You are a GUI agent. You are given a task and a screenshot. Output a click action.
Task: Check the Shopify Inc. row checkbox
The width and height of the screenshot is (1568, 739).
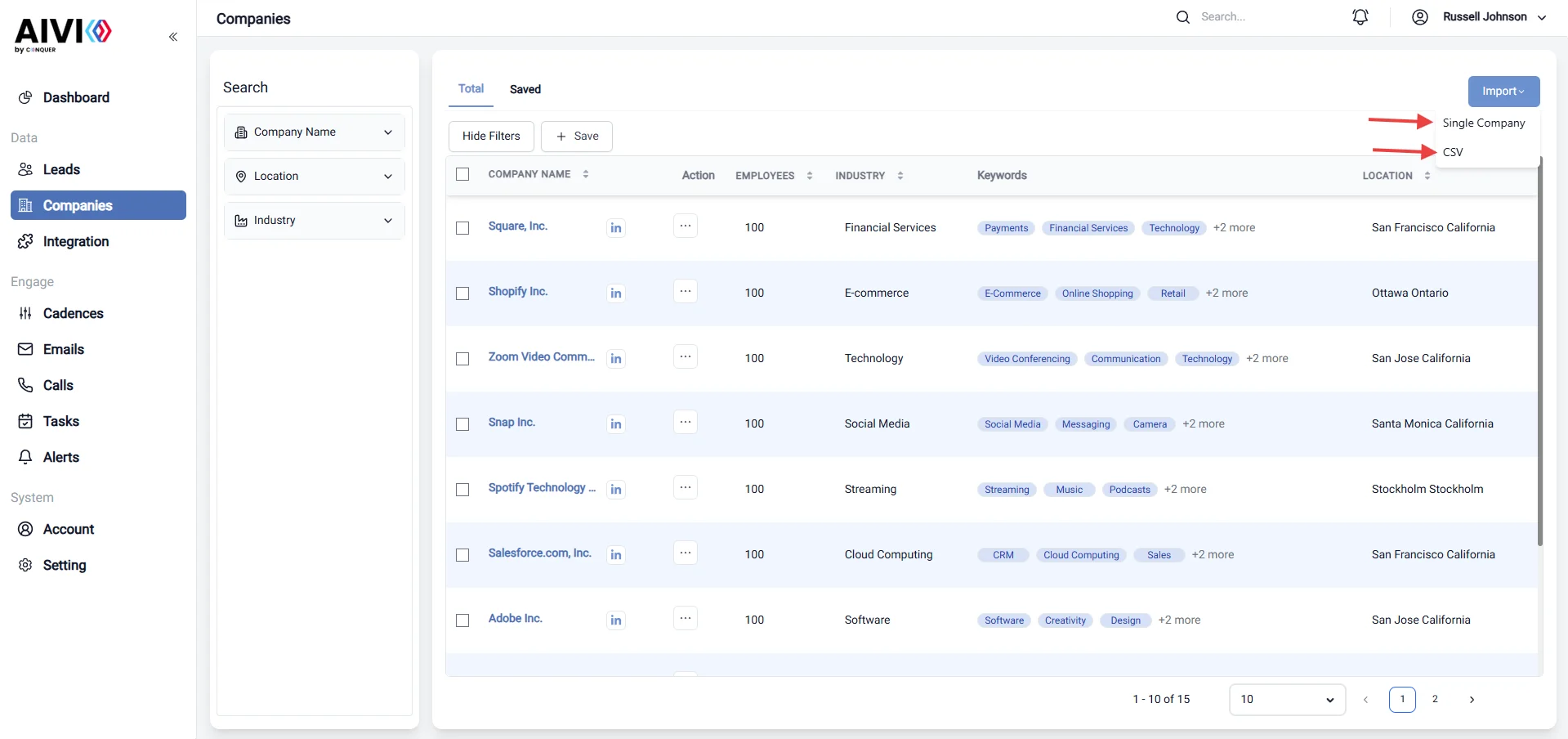[462, 293]
